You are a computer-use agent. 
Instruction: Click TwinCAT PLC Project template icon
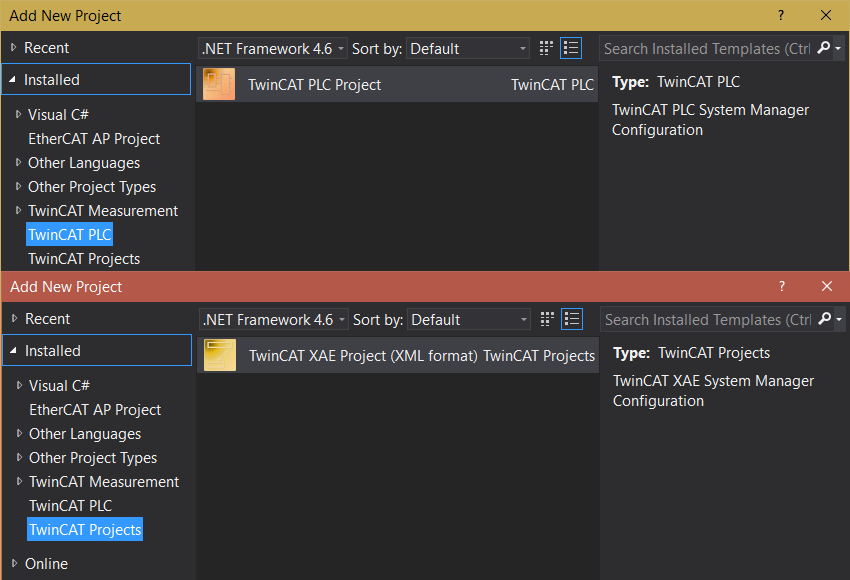(218, 85)
